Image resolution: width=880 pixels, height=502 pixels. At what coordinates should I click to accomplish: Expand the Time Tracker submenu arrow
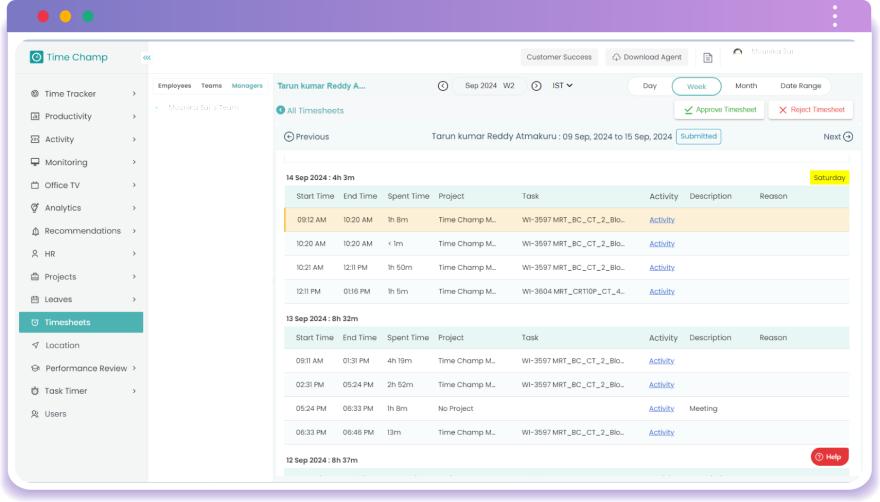(x=134, y=94)
